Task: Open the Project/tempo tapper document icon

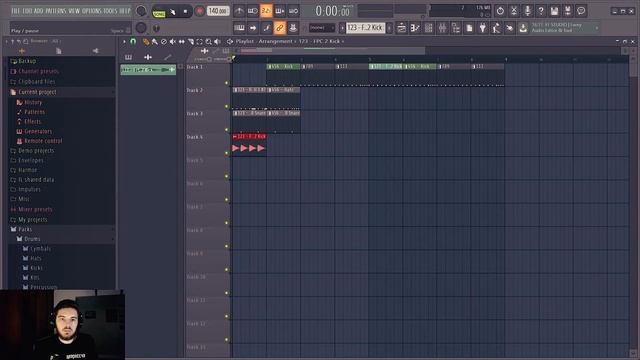Action: point(469,28)
